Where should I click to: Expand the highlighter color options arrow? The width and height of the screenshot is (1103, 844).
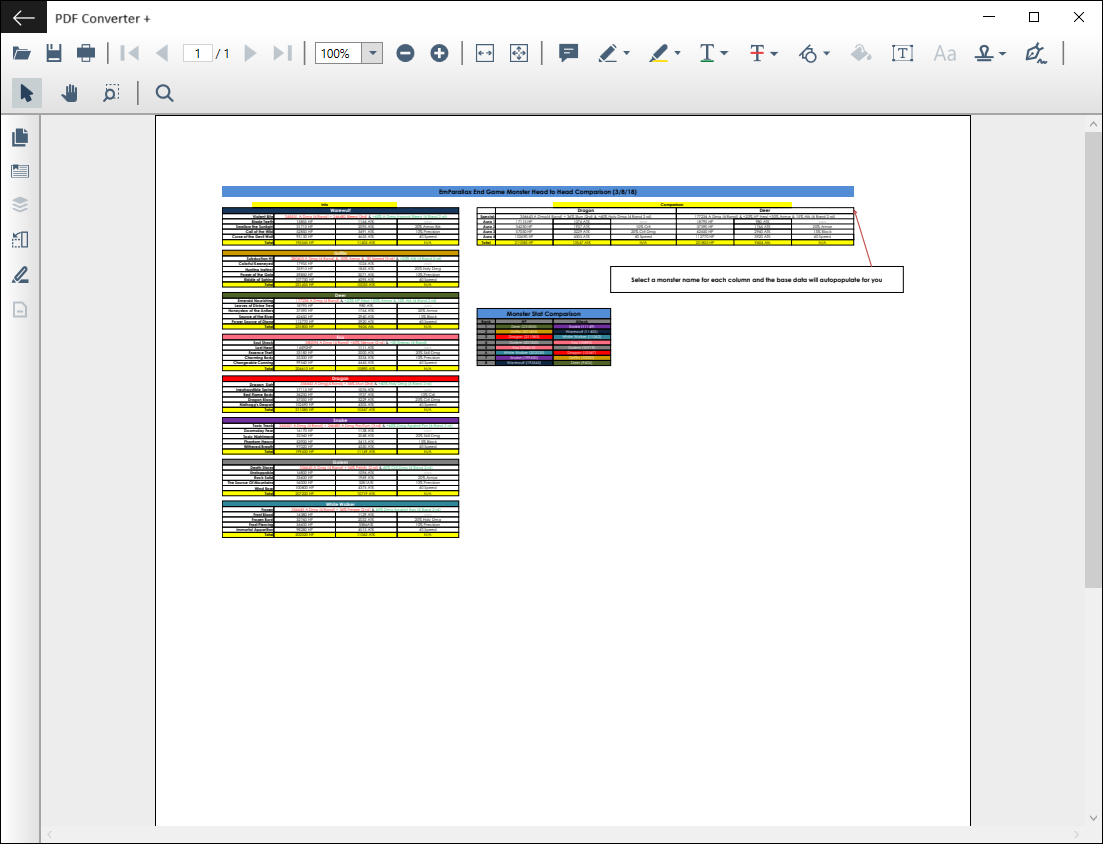tap(677, 53)
